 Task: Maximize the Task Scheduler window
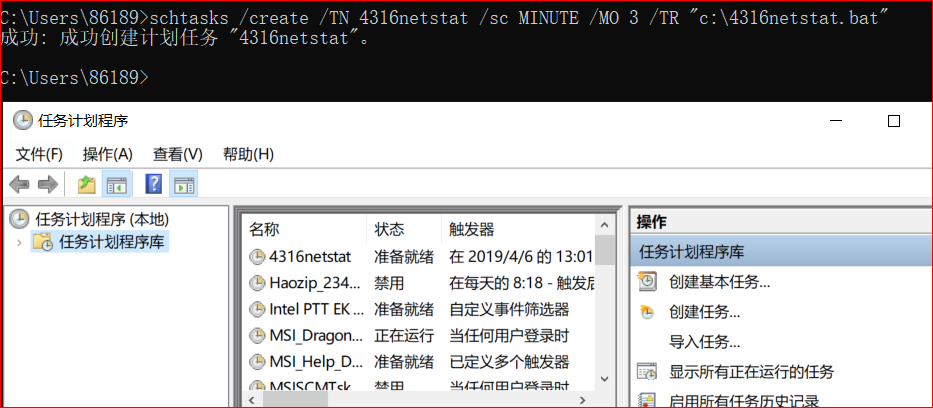[894, 121]
